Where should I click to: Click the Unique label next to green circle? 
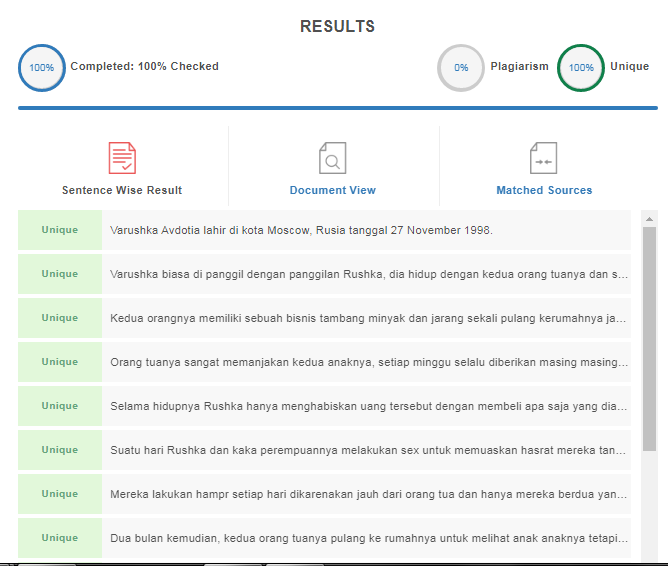pyautogui.click(x=629, y=66)
